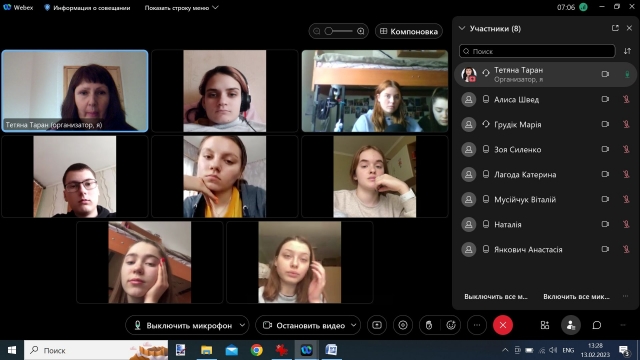
Task: Open File Explorer from taskbar
Action: click(207, 350)
